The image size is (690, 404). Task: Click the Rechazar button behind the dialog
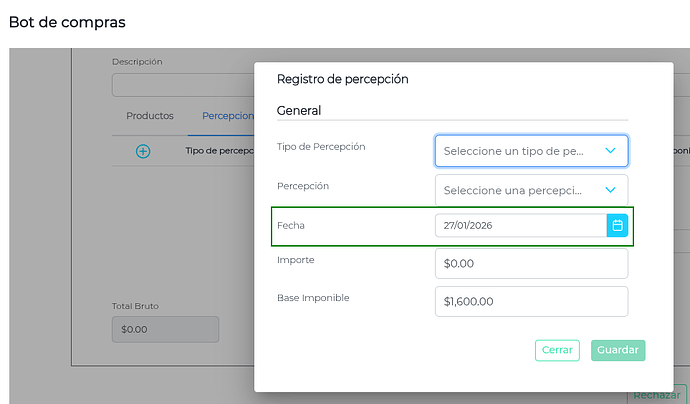657,396
